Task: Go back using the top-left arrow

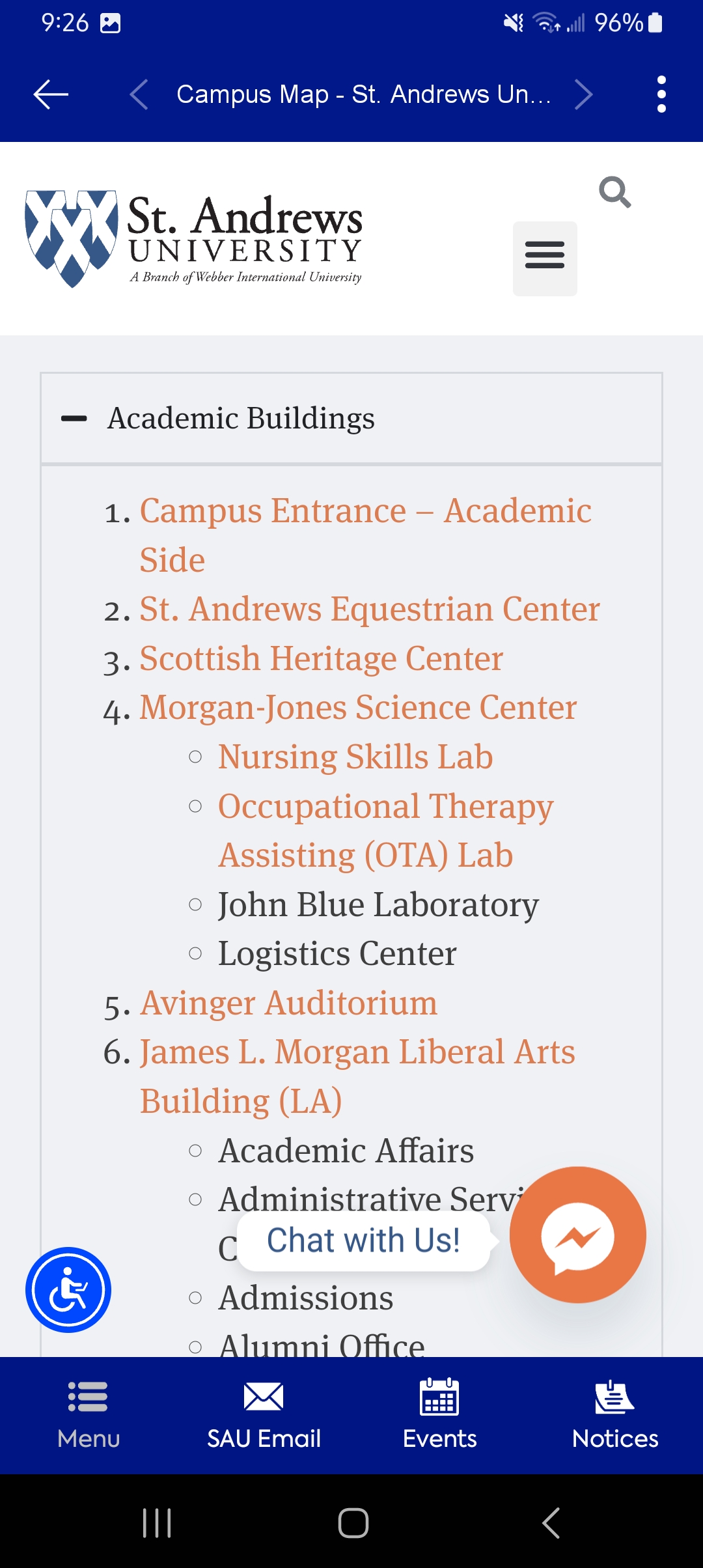Action: coord(51,94)
